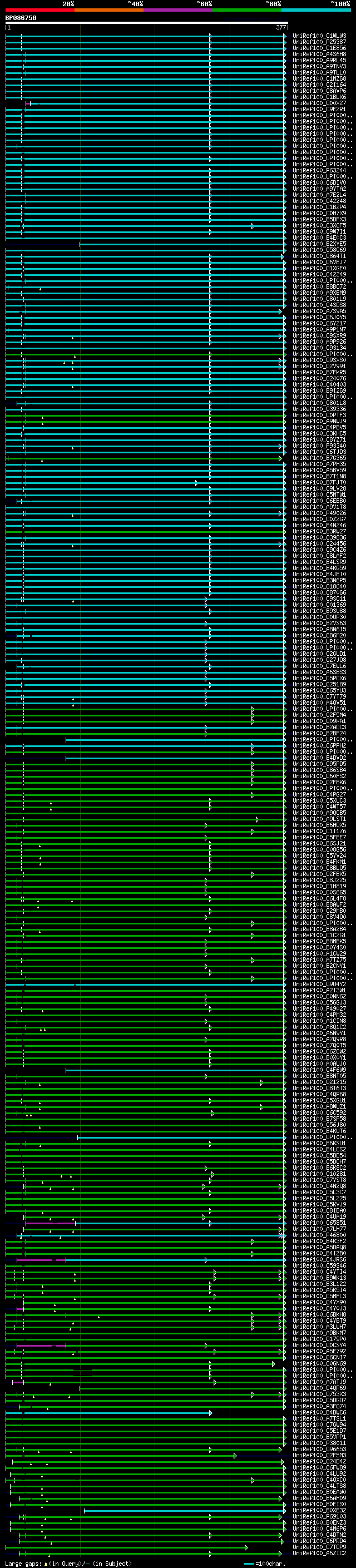Select hit UniRef100_Q00X27
This screenshot has height=1568, width=356.
tap(319, 103)
